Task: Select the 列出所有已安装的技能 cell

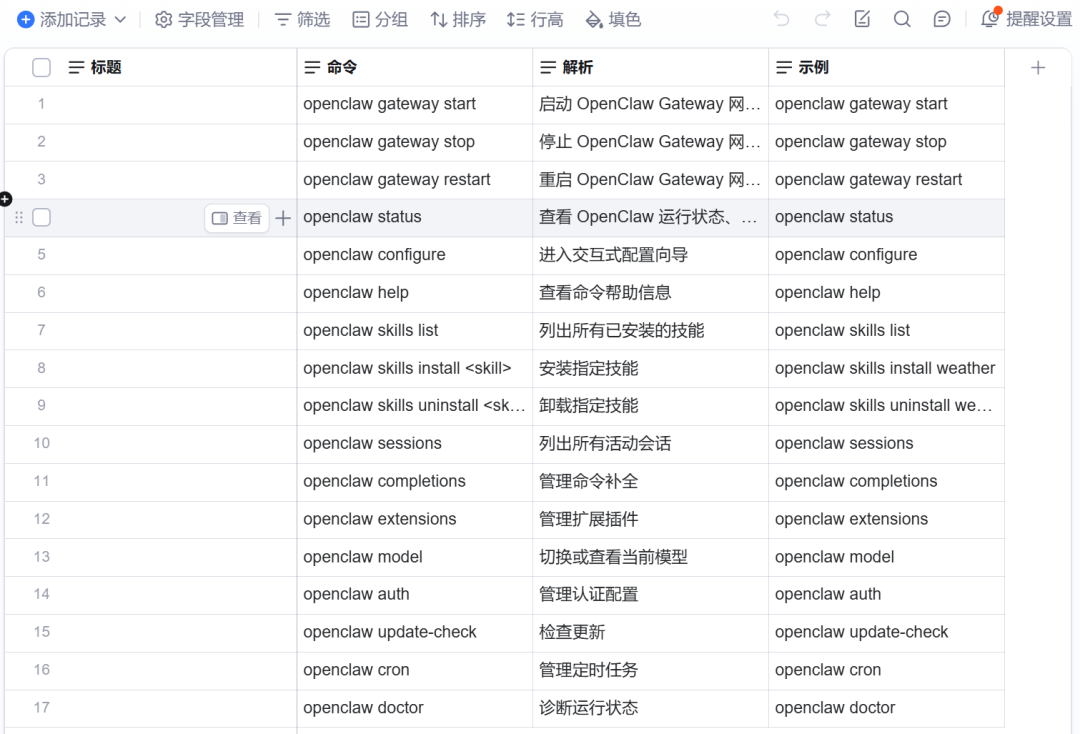Action: tap(650, 331)
